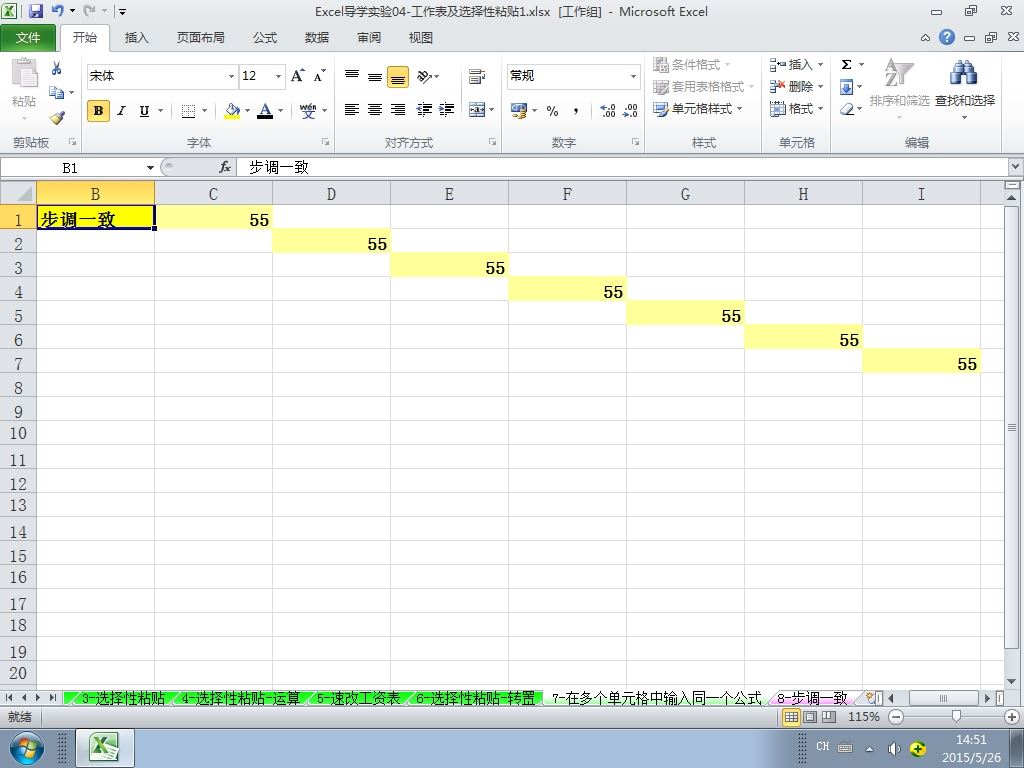Select sheet tab 8-步调一致
The width and height of the screenshot is (1024, 768).
(x=812, y=698)
